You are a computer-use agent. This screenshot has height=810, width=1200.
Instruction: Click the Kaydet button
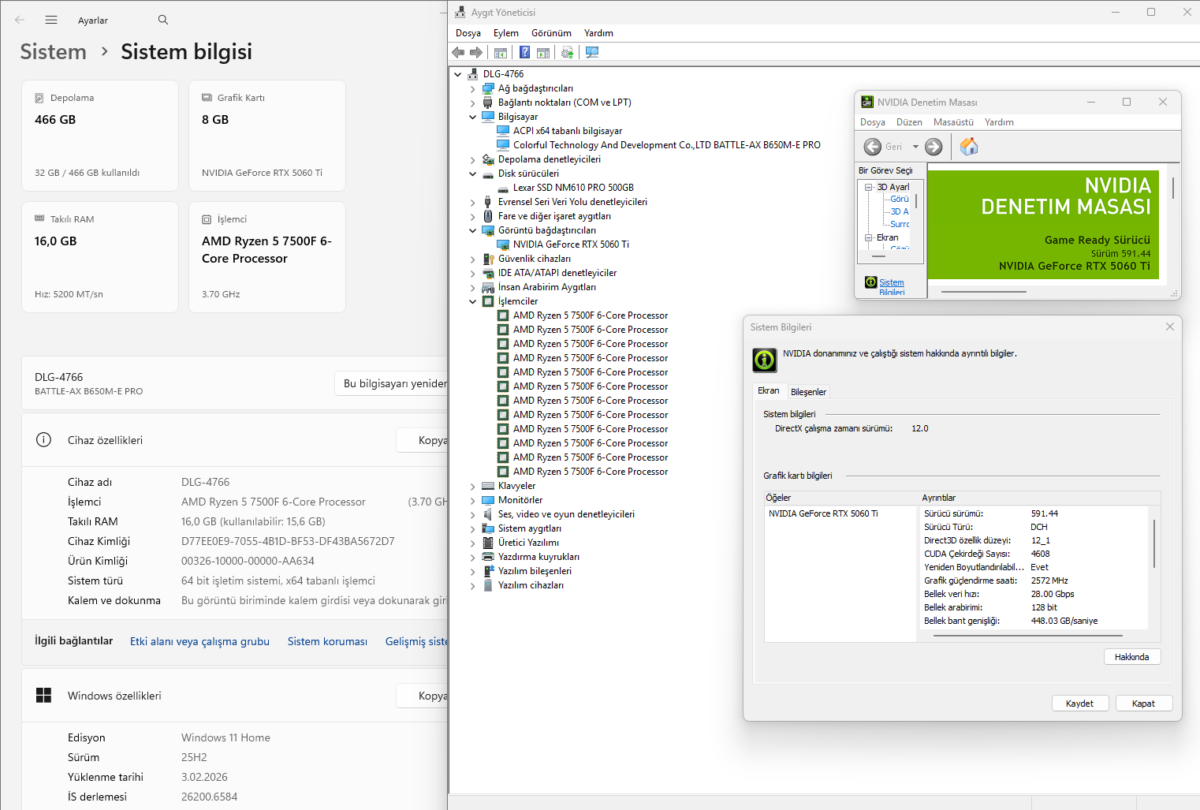coord(1080,703)
